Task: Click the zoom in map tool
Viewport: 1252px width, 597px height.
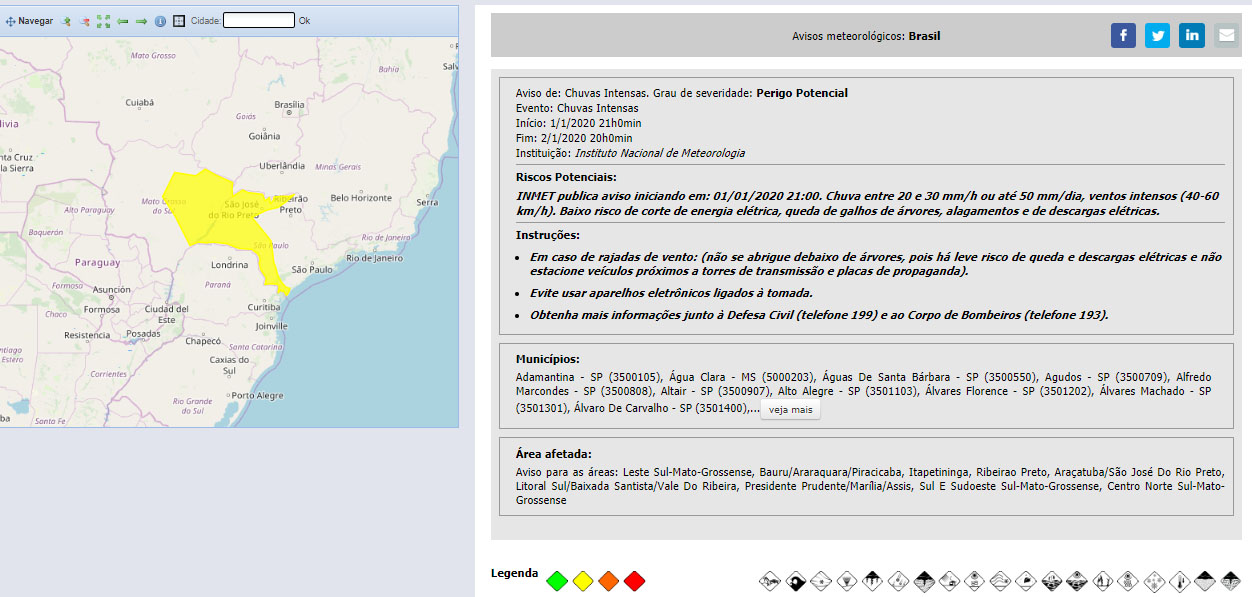Action: 66,21
